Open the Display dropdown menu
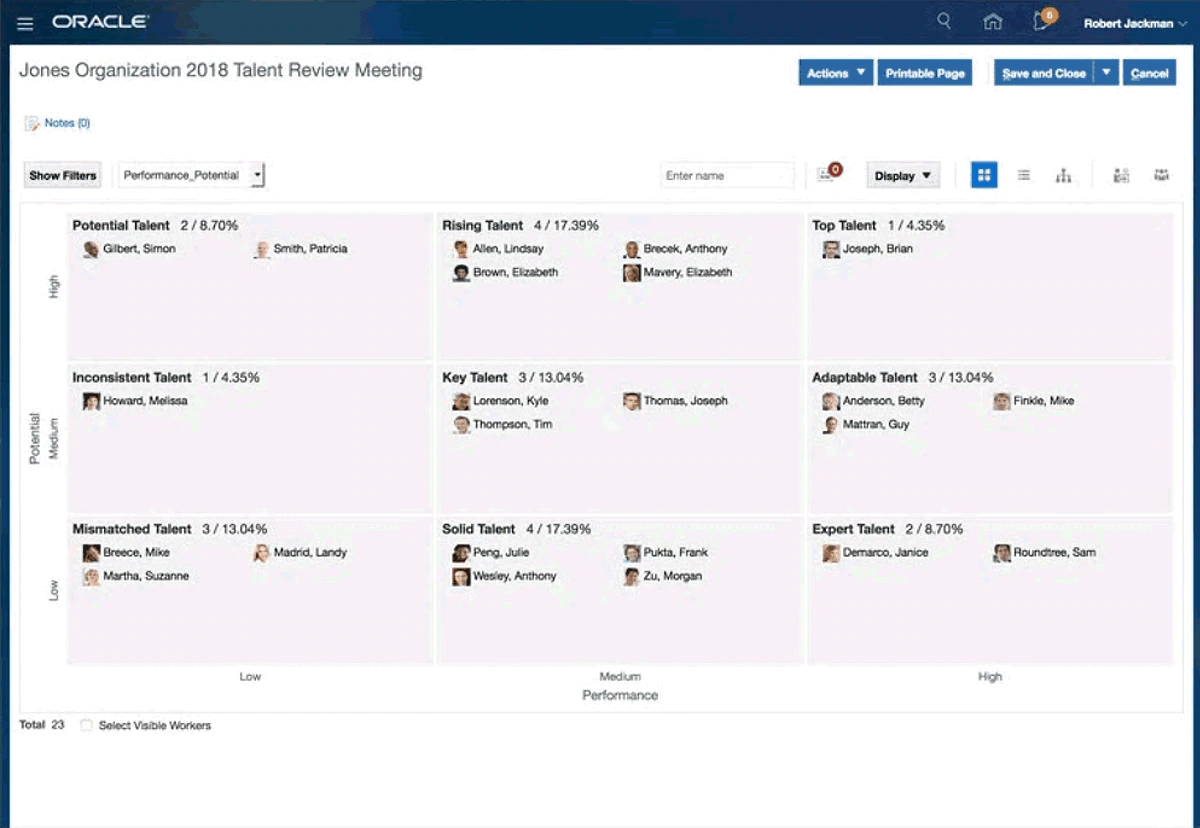The image size is (1200, 828). click(x=903, y=176)
